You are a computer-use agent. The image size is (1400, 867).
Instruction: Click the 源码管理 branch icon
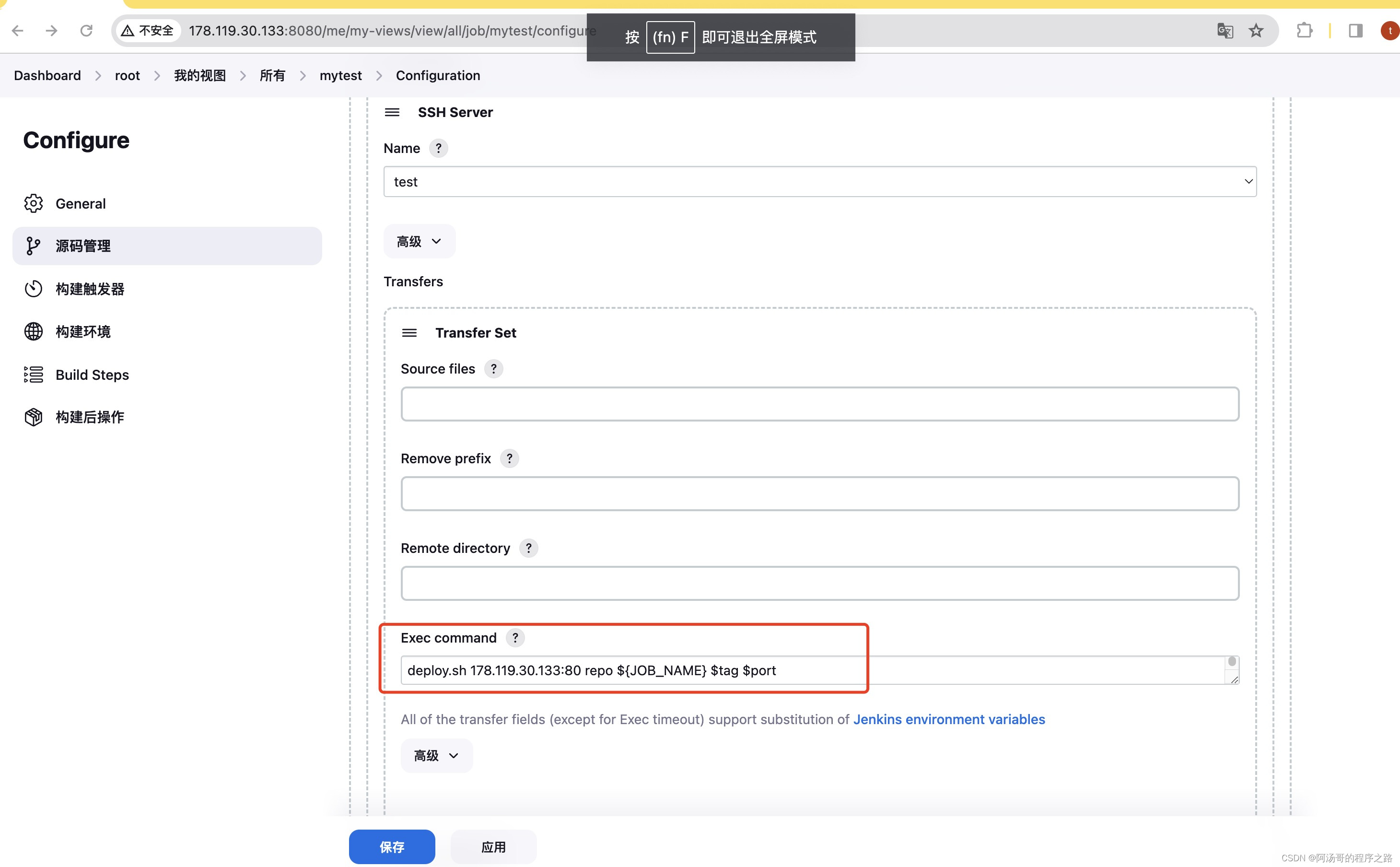pyautogui.click(x=33, y=246)
